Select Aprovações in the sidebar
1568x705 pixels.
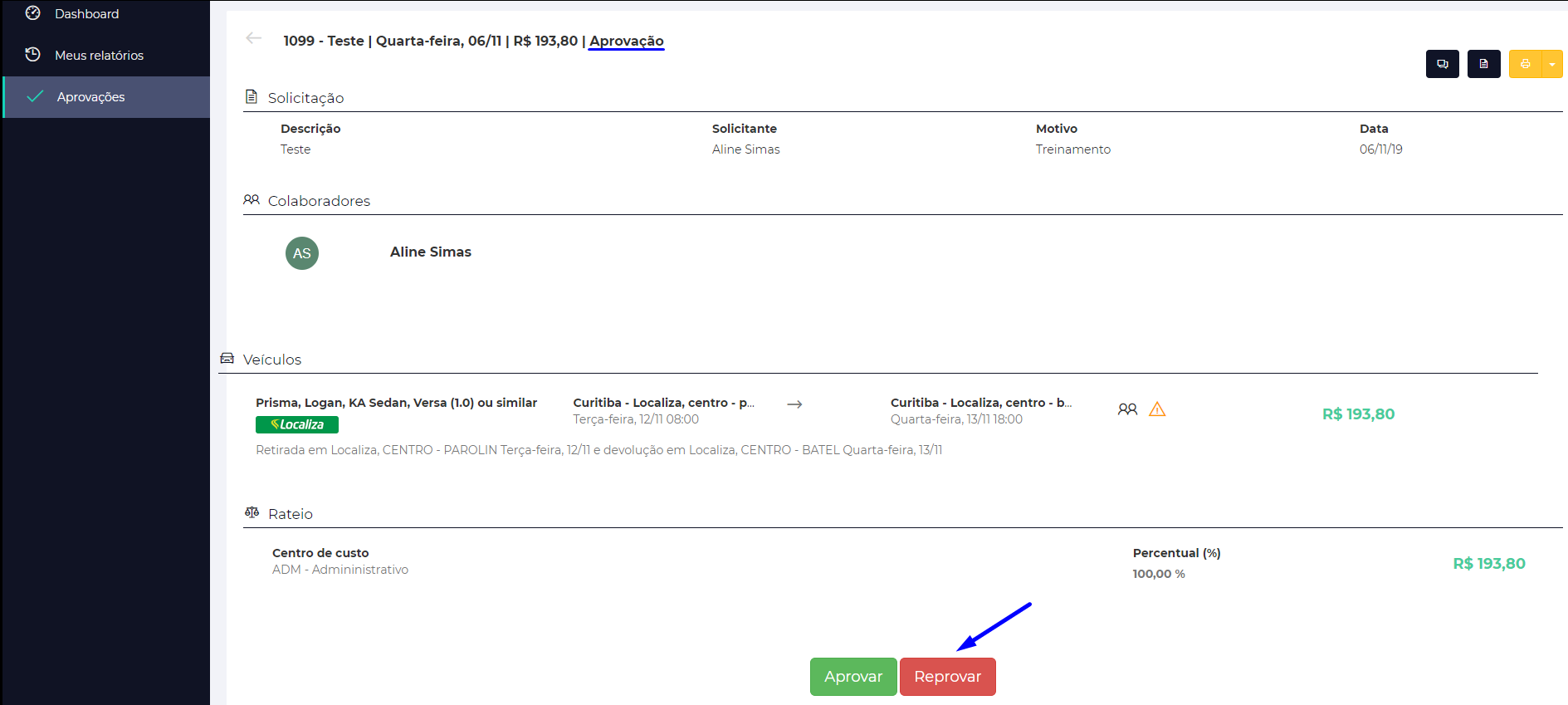[x=90, y=96]
